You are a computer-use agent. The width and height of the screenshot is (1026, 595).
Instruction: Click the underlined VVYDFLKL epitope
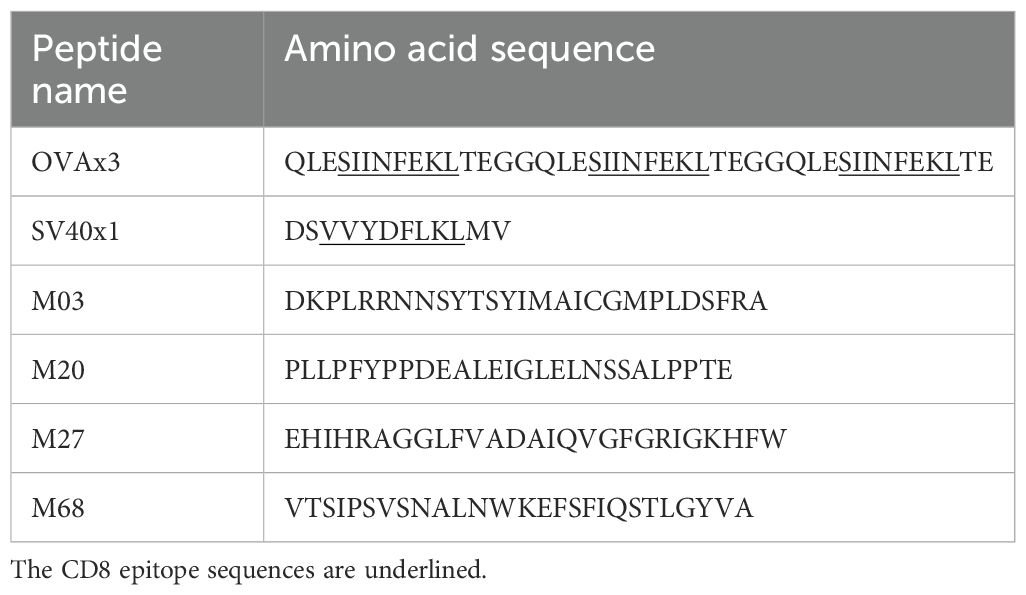(392, 232)
